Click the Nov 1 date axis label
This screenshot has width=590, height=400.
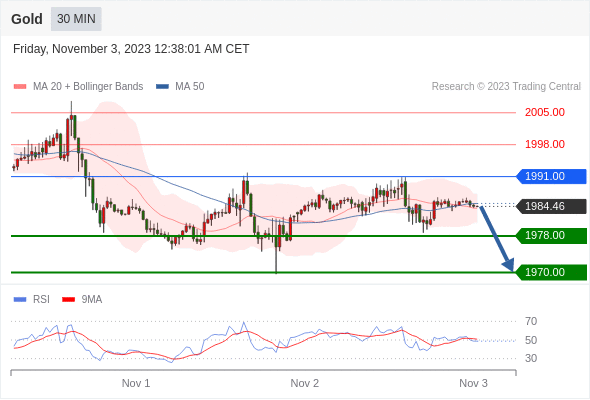[136, 383]
